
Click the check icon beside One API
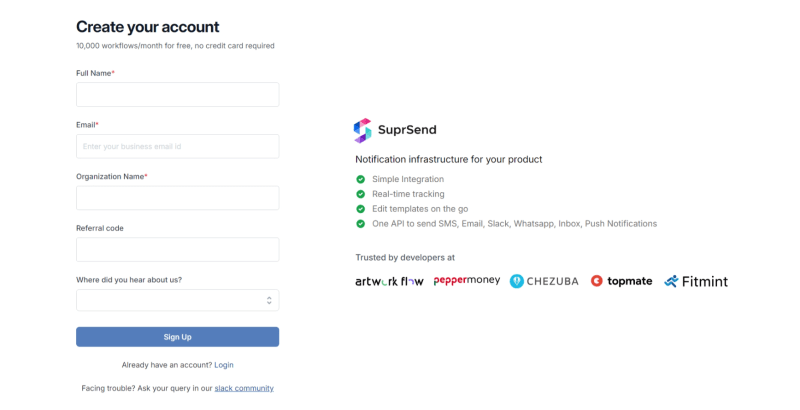361,223
